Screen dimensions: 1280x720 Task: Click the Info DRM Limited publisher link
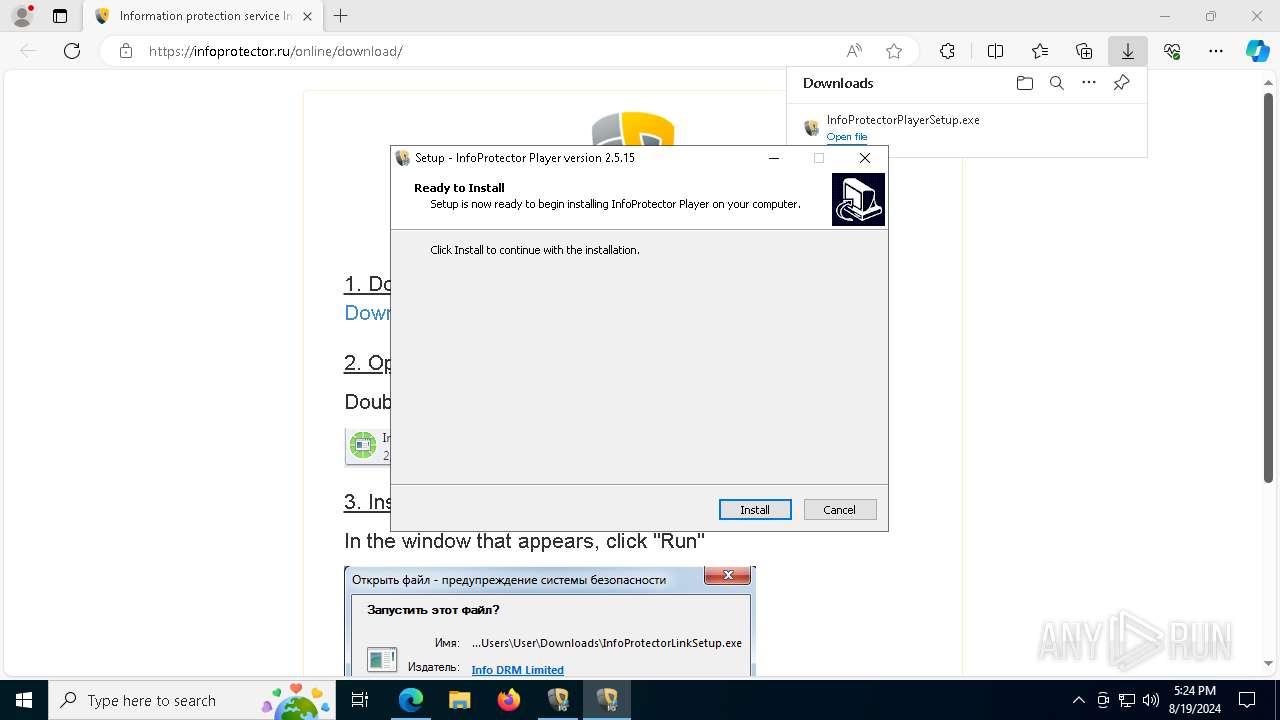[518, 670]
